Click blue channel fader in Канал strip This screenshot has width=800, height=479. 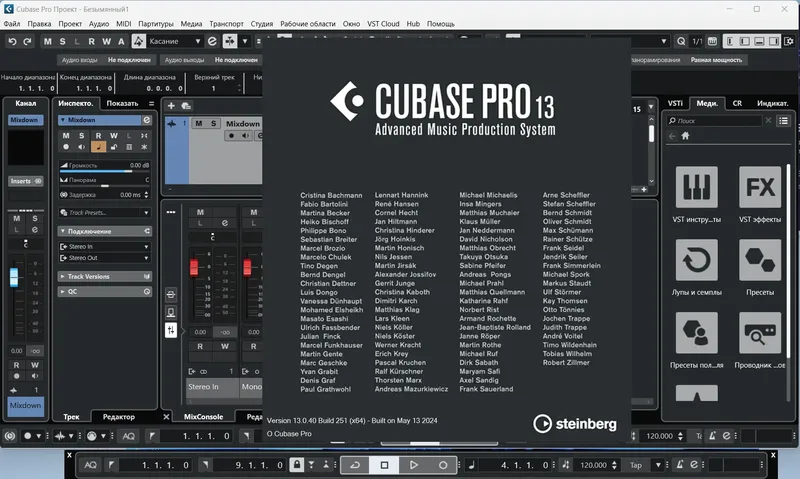[14, 278]
